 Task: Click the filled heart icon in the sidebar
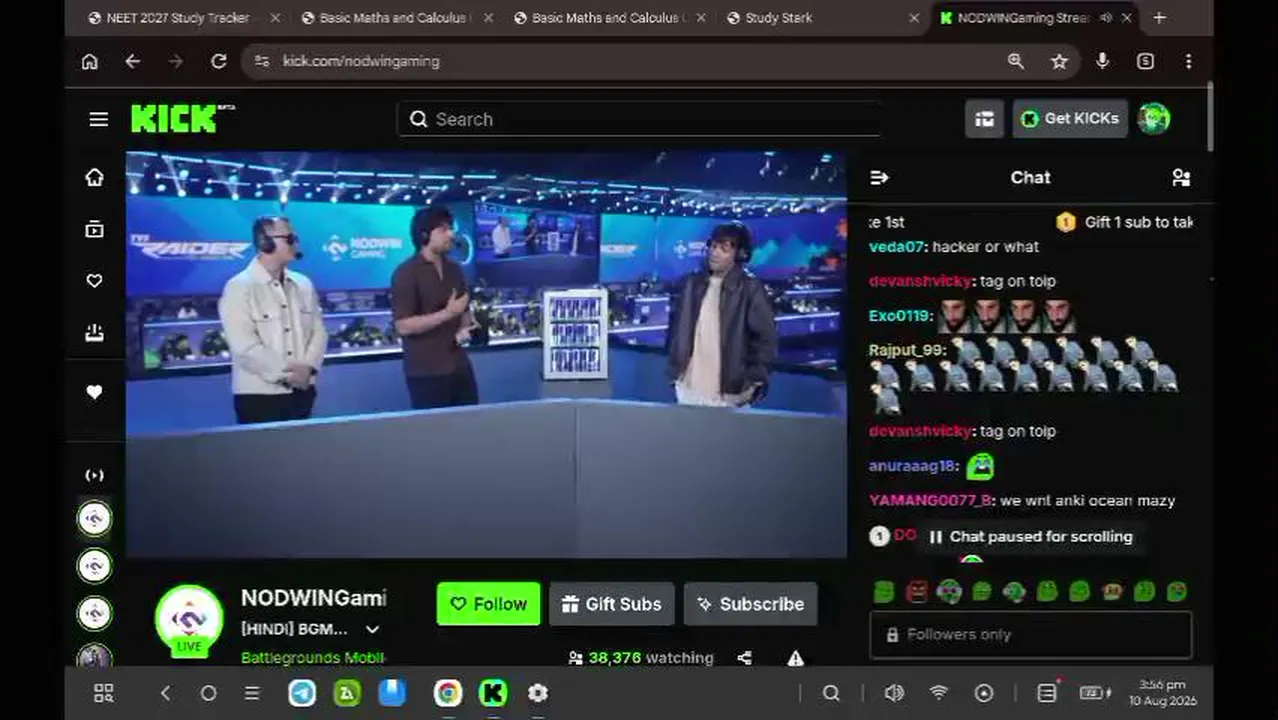pos(94,392)
